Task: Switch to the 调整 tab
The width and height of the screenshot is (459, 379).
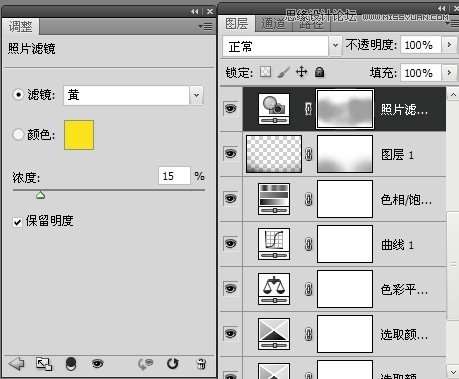Action: (20, 26)
